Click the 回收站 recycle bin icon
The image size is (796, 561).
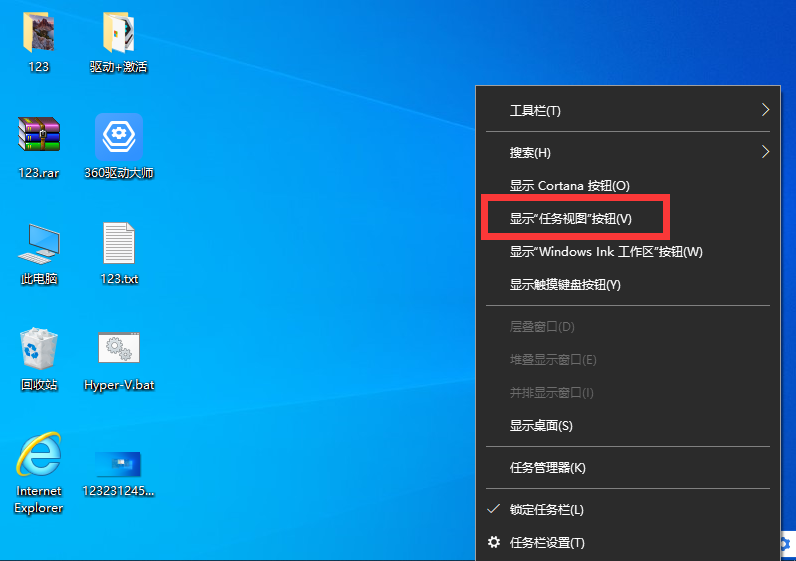click(x=38, y=350)
